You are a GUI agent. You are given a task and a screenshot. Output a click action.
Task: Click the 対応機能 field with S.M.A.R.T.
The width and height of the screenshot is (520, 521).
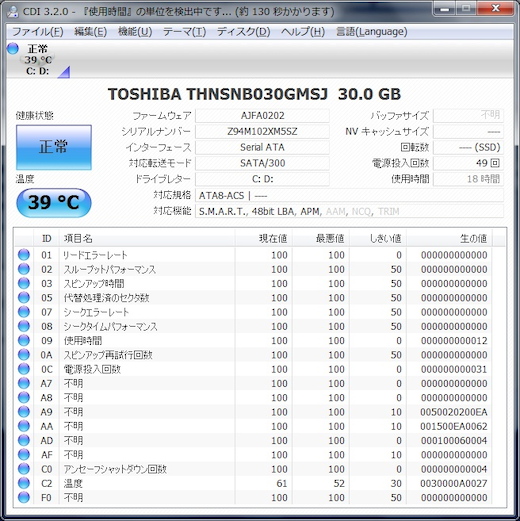pos(349,211)
